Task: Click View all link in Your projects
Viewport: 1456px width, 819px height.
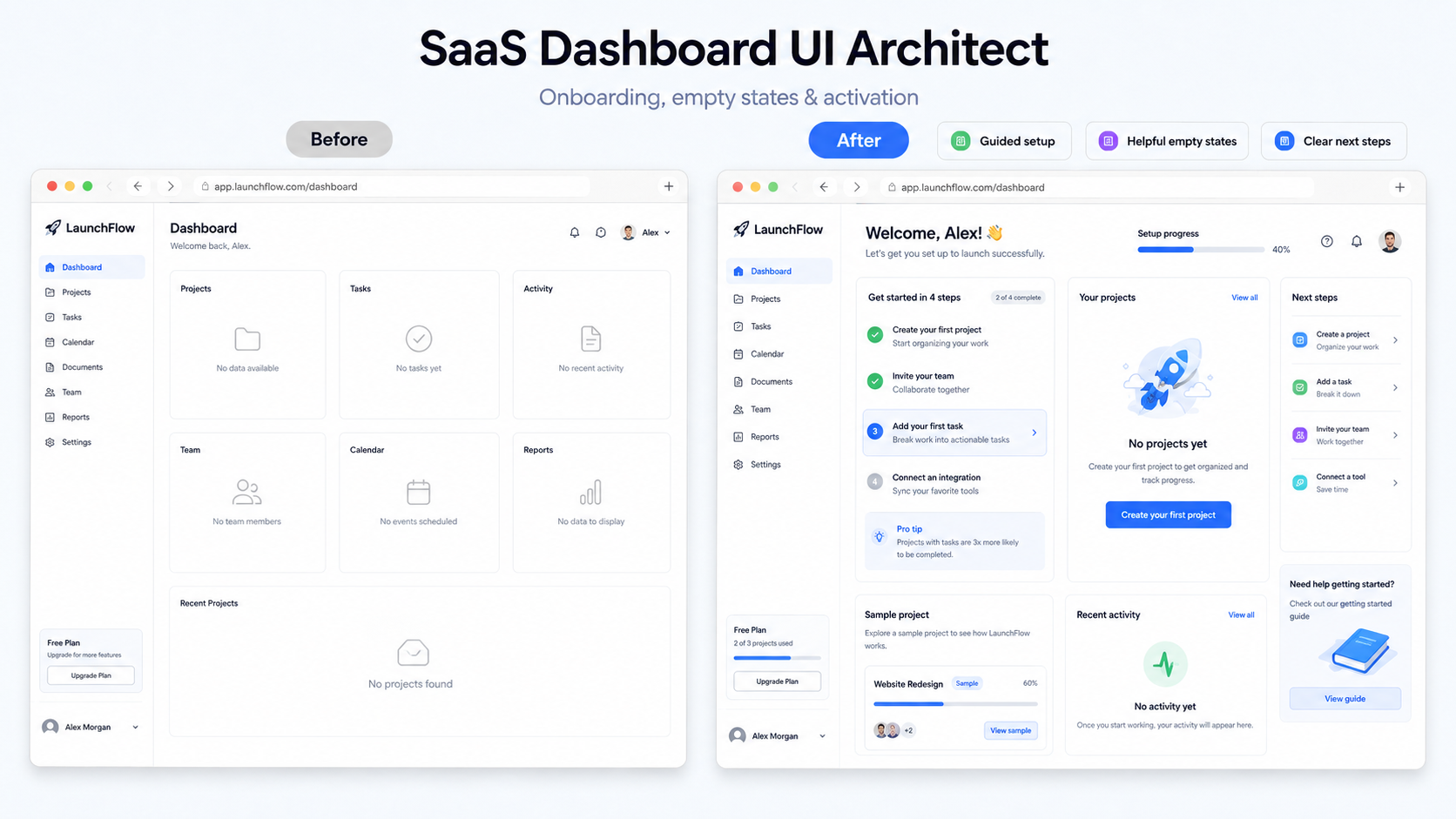Action: tap(1244, 298)
